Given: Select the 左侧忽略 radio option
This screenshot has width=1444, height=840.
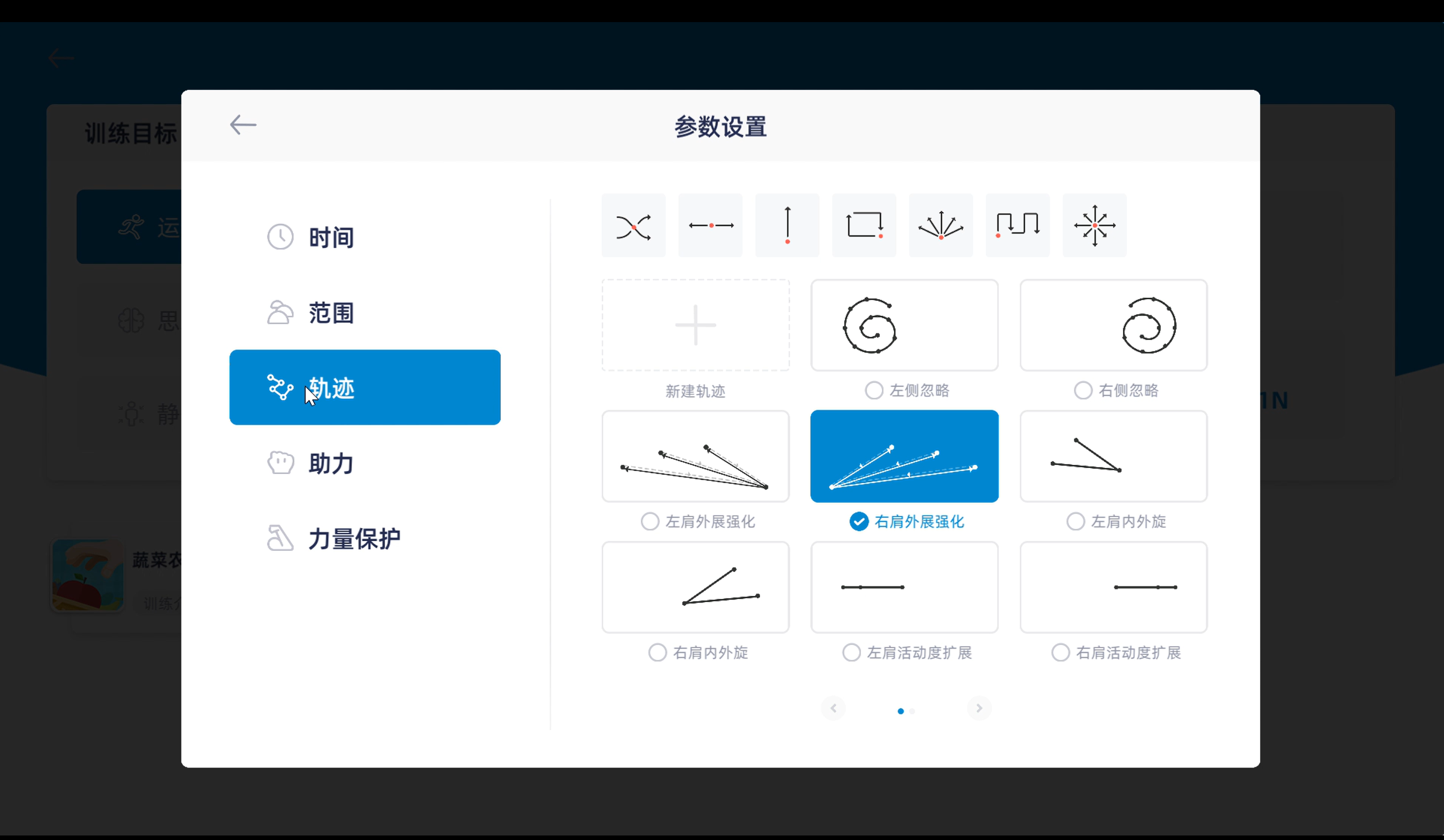Looking at the screenshot, I should 874,391.
